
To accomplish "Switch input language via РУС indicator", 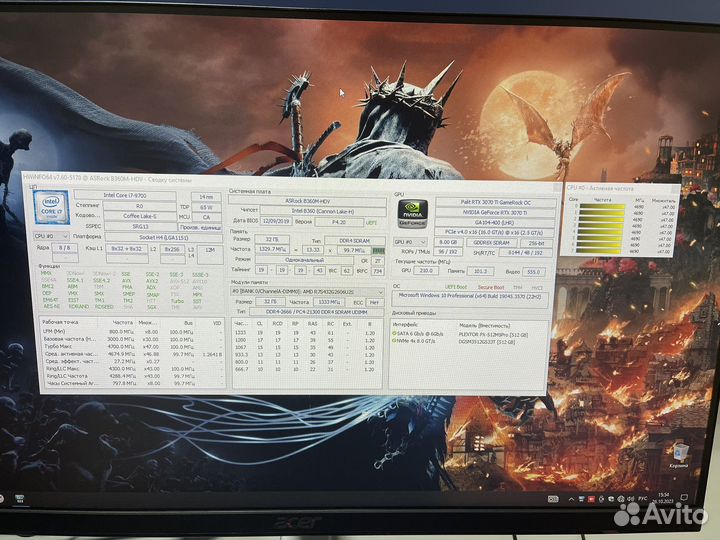I will pos(642,499).
